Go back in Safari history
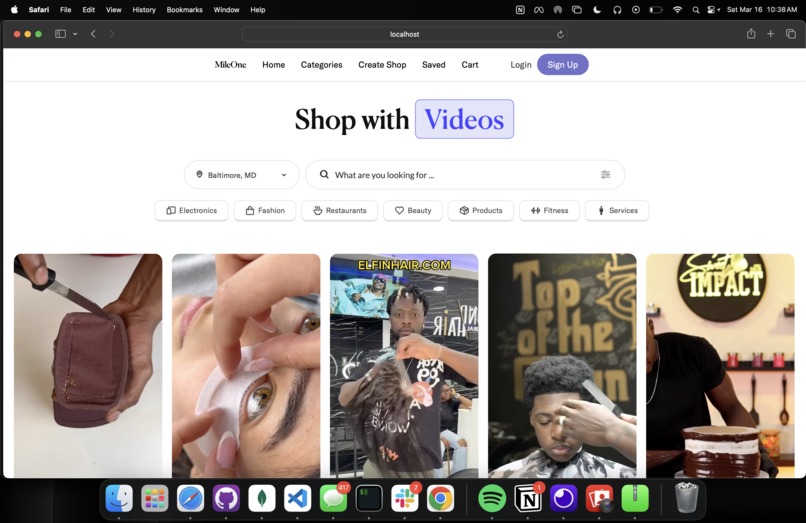The width and height of the screenshot is (806, 523). point(93,34)
